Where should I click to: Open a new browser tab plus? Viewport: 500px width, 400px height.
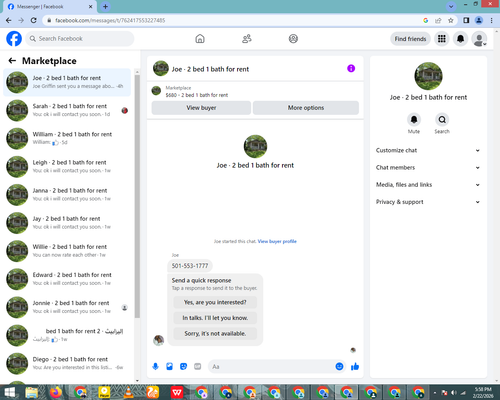[x=105, y=6]
